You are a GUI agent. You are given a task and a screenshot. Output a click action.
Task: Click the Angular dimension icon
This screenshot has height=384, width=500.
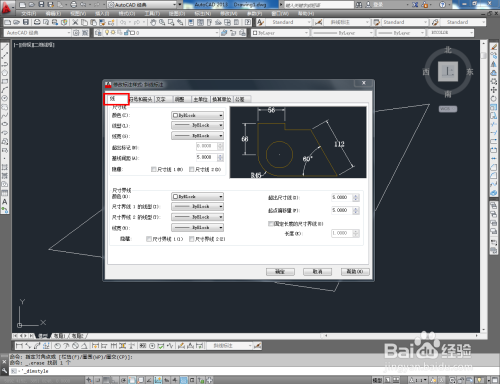pyautogui.click(x=84, y=346)
